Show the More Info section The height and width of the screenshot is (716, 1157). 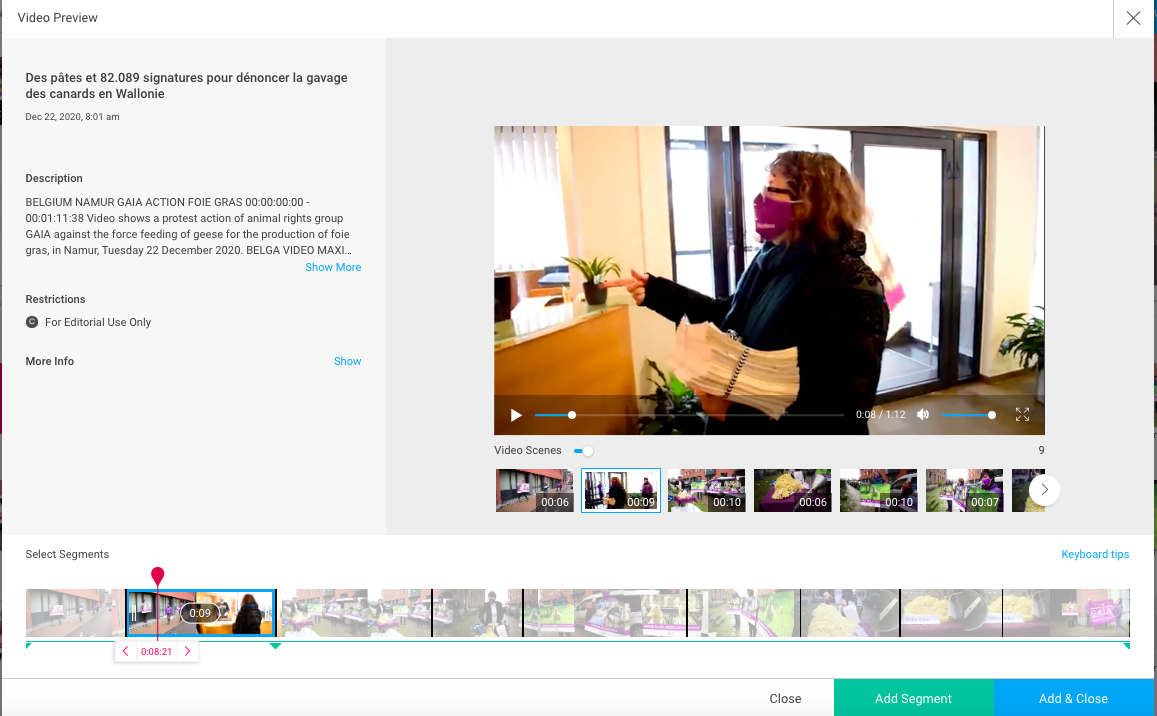[347, 361]
